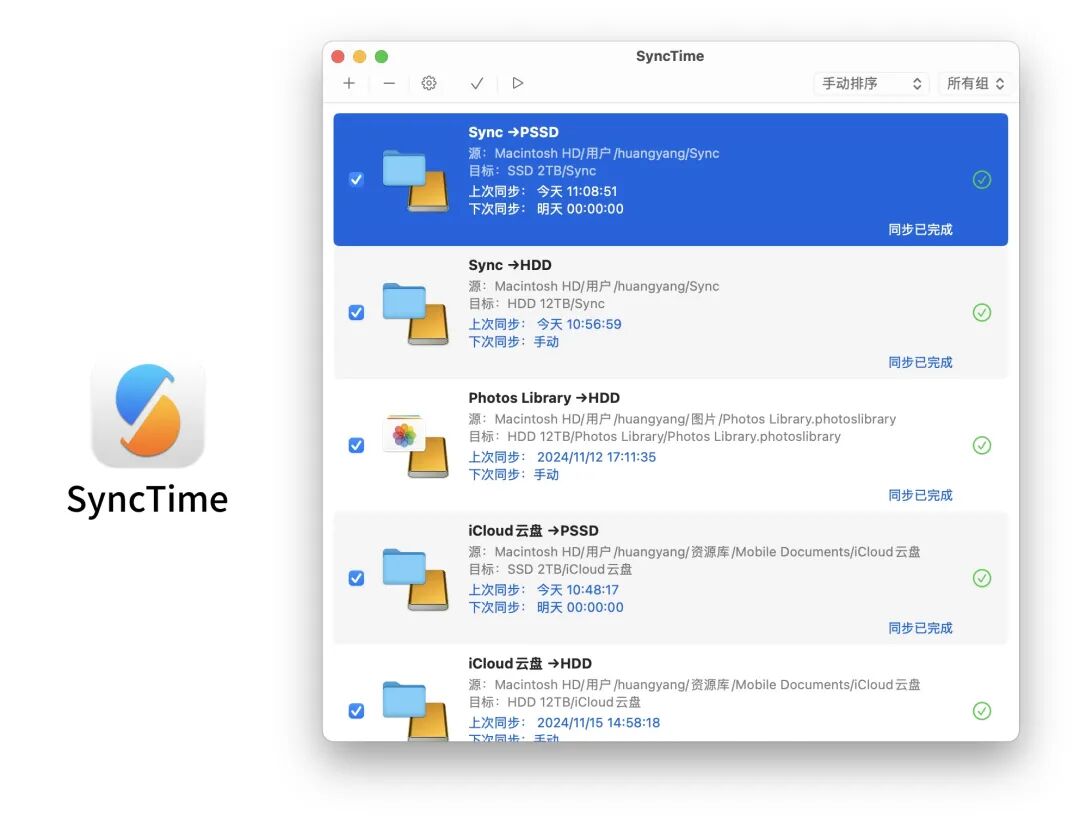Open settings with the gear icon
This screenshot has width=1080, height=822.
[x=429, y=84]
